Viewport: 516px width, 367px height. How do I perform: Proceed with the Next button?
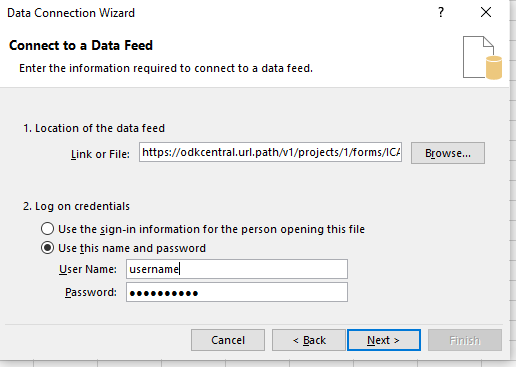tap(384, 340)
